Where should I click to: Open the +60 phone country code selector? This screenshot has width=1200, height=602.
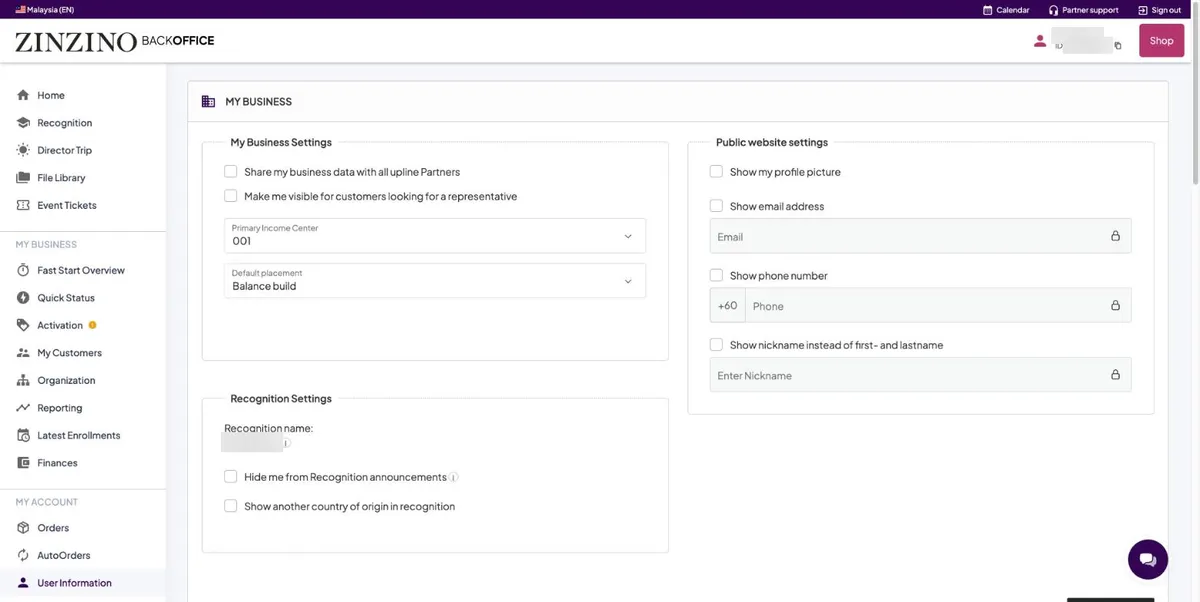727,306
